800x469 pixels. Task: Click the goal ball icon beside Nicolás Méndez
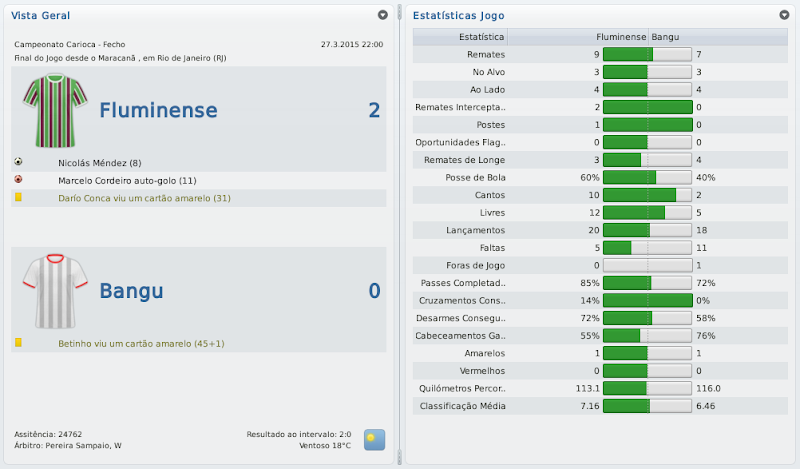(x=18, y=162)
